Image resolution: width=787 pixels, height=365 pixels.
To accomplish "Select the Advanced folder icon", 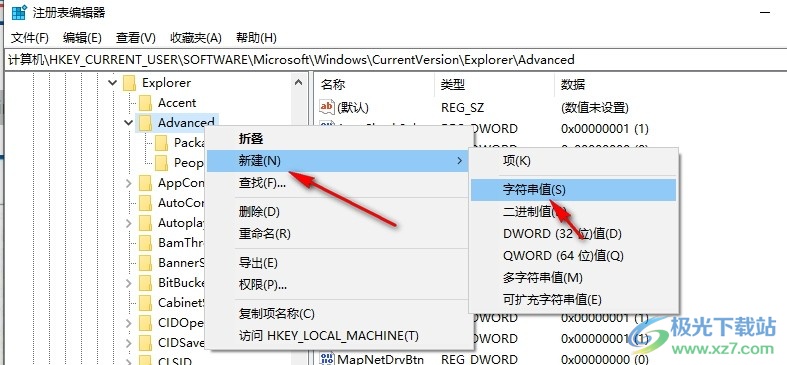I will click(146, 123).
